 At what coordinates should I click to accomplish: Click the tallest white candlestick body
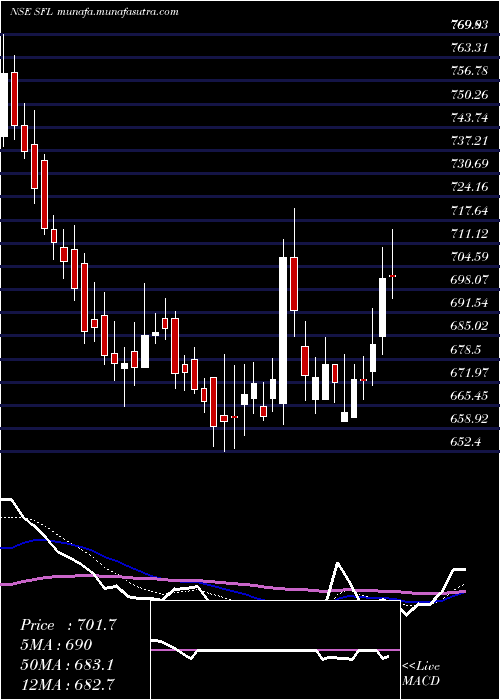[x=283, y=330]
